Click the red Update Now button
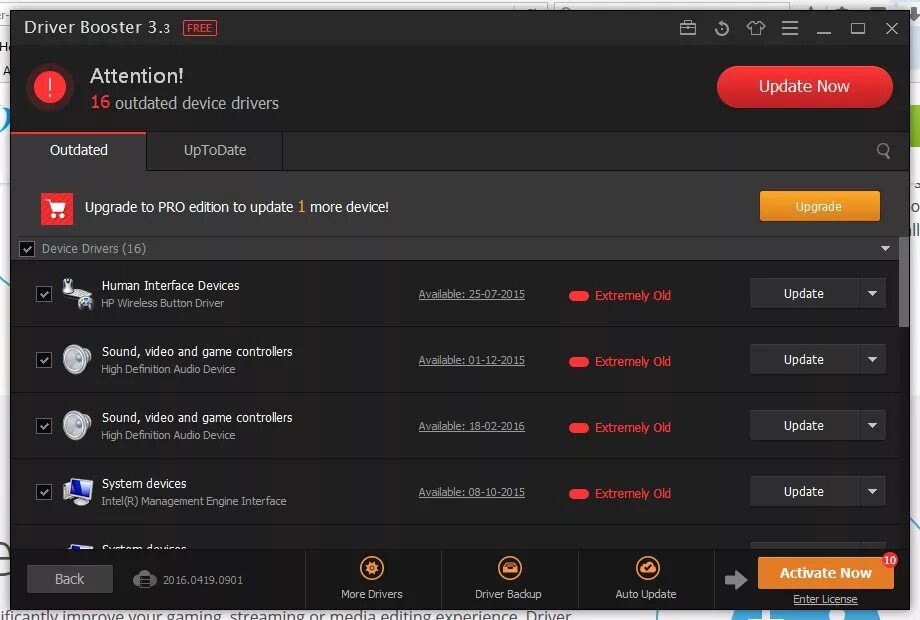The image size is (920, 620). (x=804, y=87)
